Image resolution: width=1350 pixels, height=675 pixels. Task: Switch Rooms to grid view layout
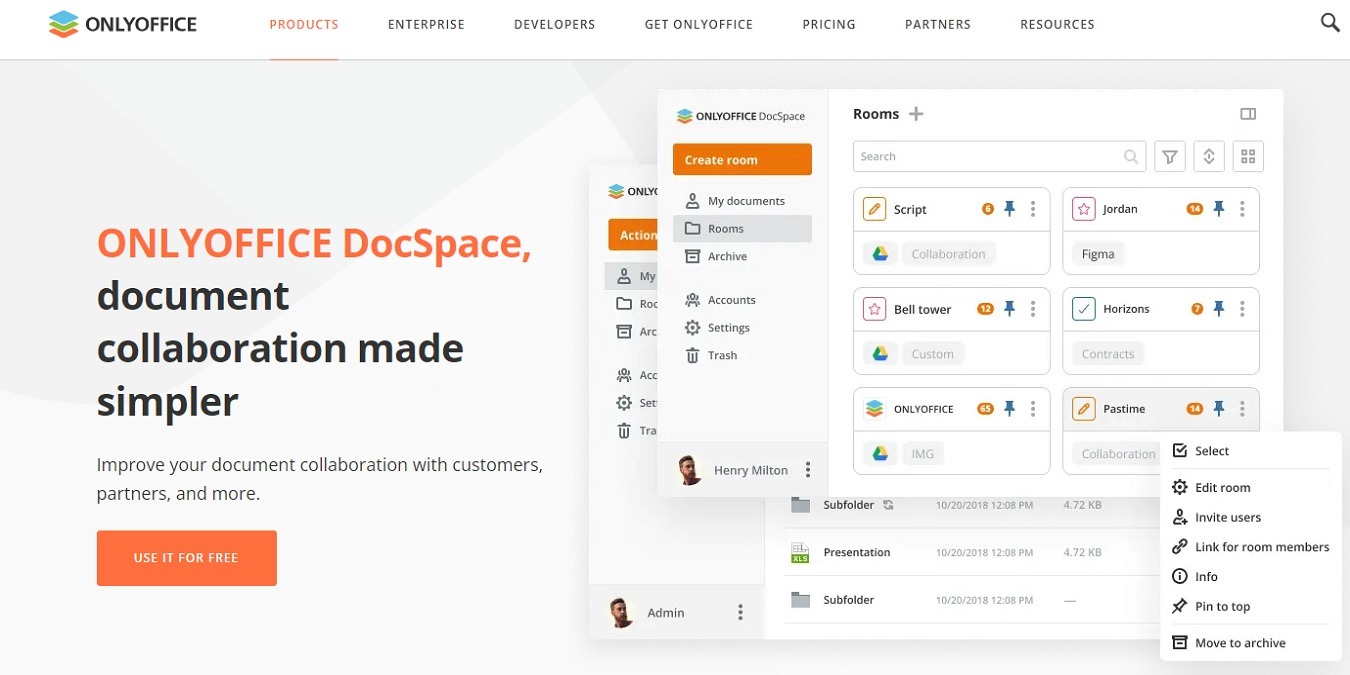1248,156
